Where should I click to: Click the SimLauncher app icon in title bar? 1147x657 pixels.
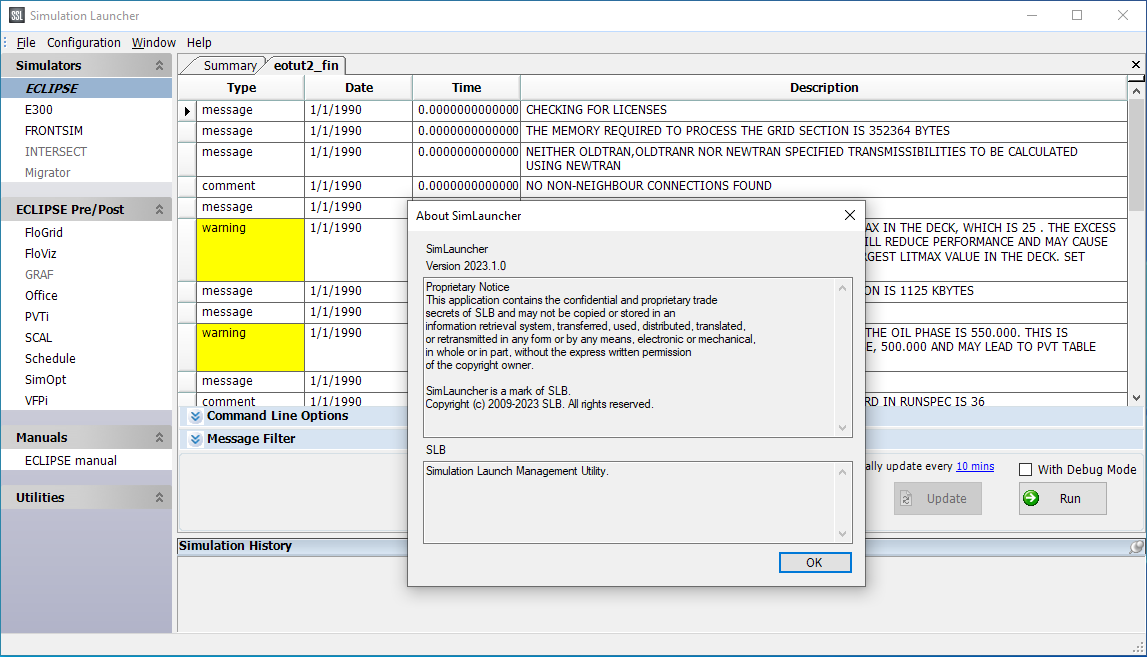pyautogui.click(x=16, y=15)
